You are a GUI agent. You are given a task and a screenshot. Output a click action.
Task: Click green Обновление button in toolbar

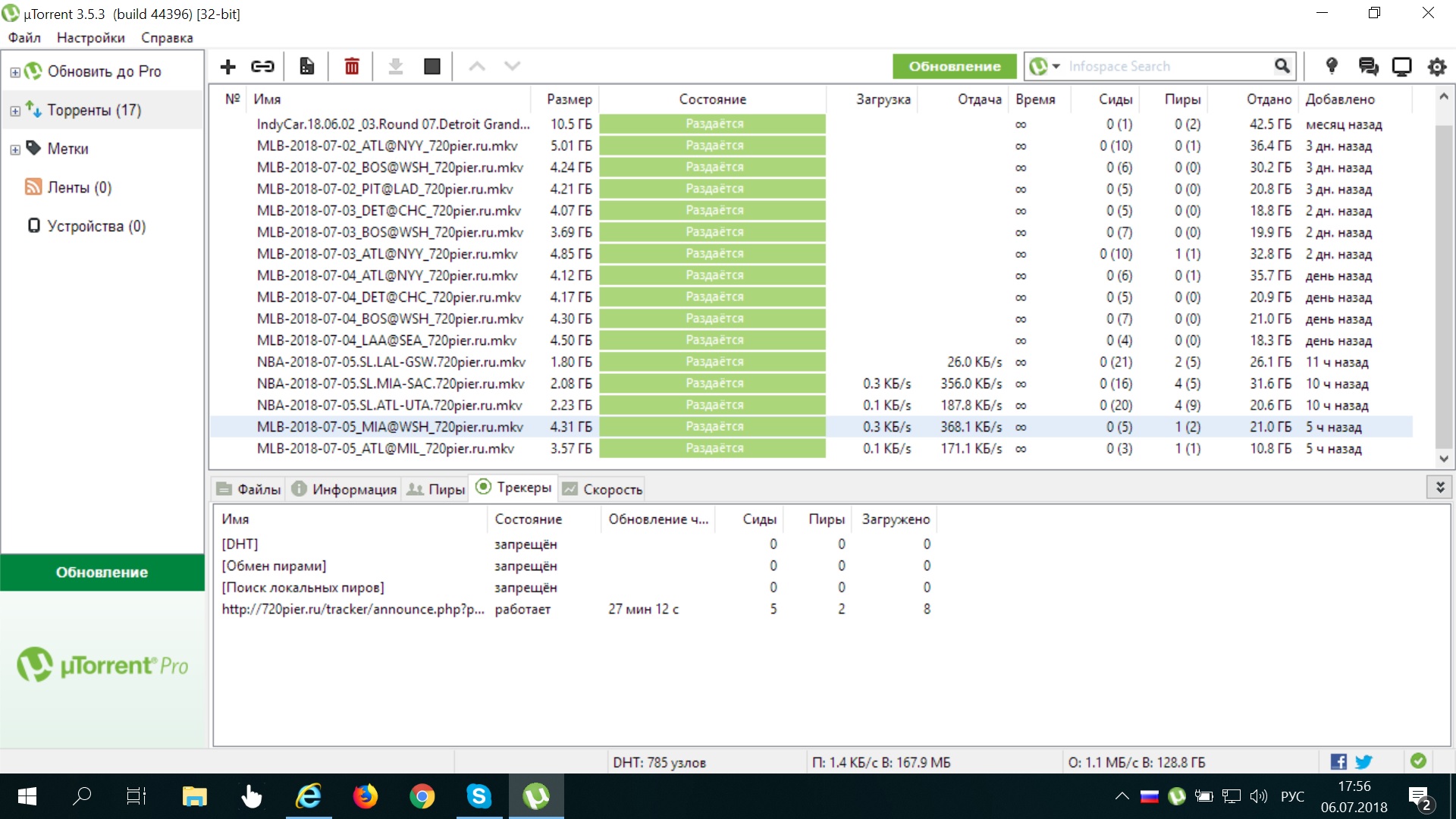pyautogui.click(x=955, y=67)
